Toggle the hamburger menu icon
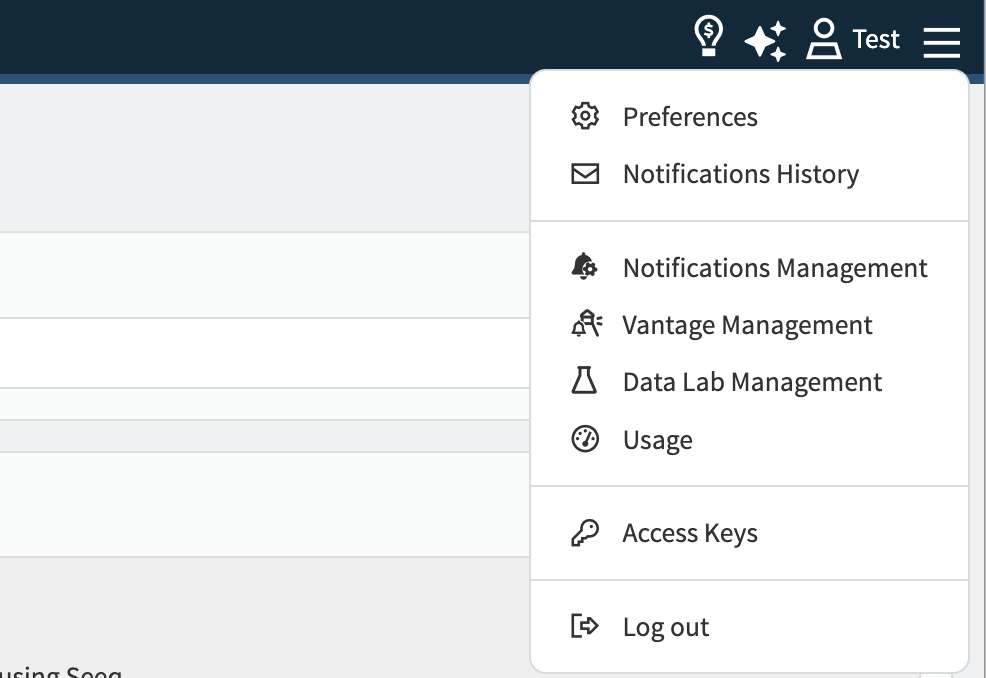The height and width of the screenshot is (678, 986). point(941,42)
